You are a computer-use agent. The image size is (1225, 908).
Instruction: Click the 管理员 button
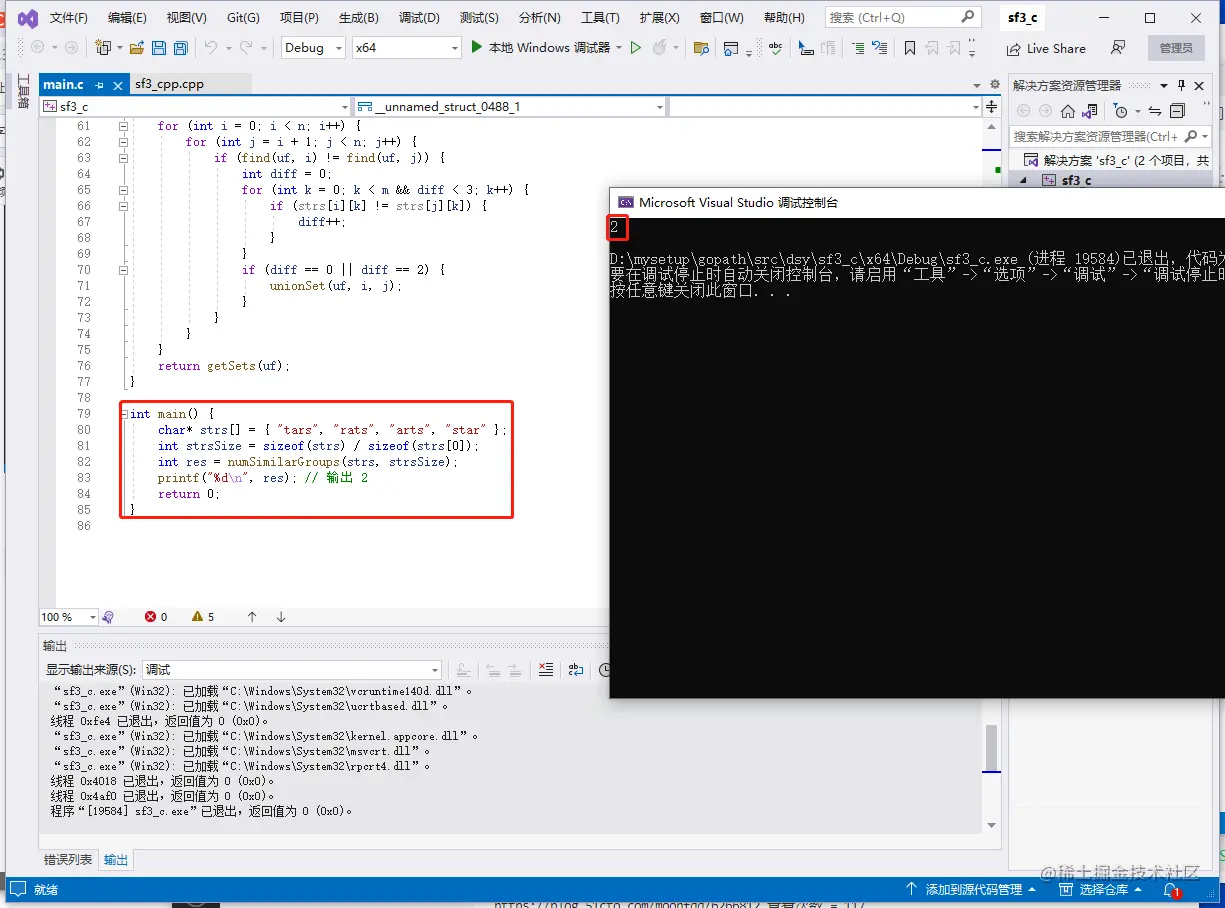pos(1176,48)
